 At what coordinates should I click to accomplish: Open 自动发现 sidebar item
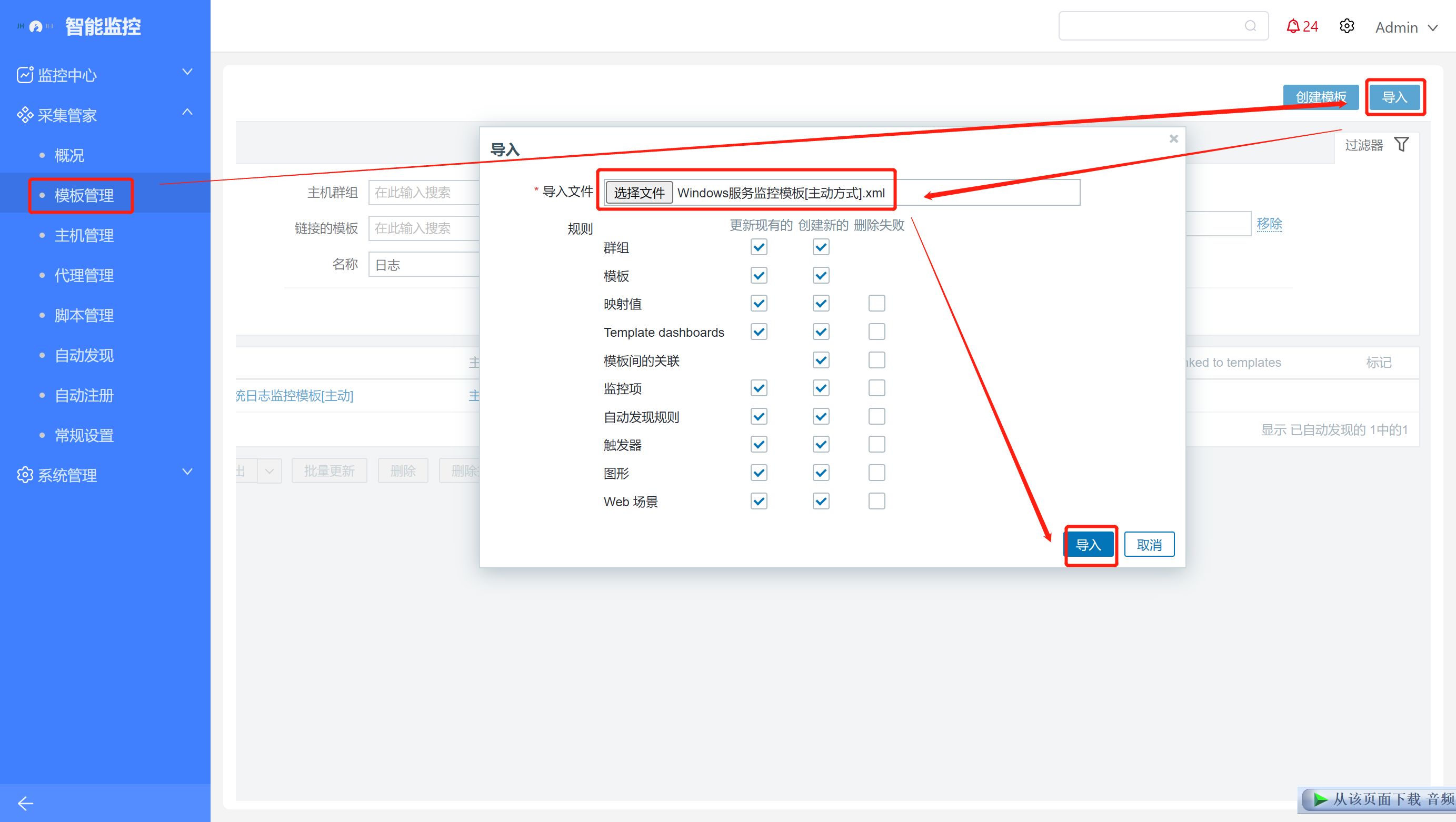pos(84,355)
